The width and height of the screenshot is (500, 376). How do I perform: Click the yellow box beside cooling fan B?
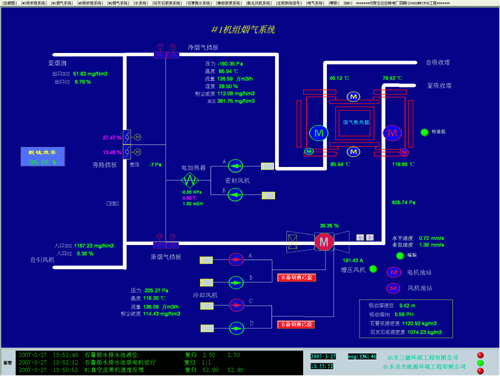(206, 283)
